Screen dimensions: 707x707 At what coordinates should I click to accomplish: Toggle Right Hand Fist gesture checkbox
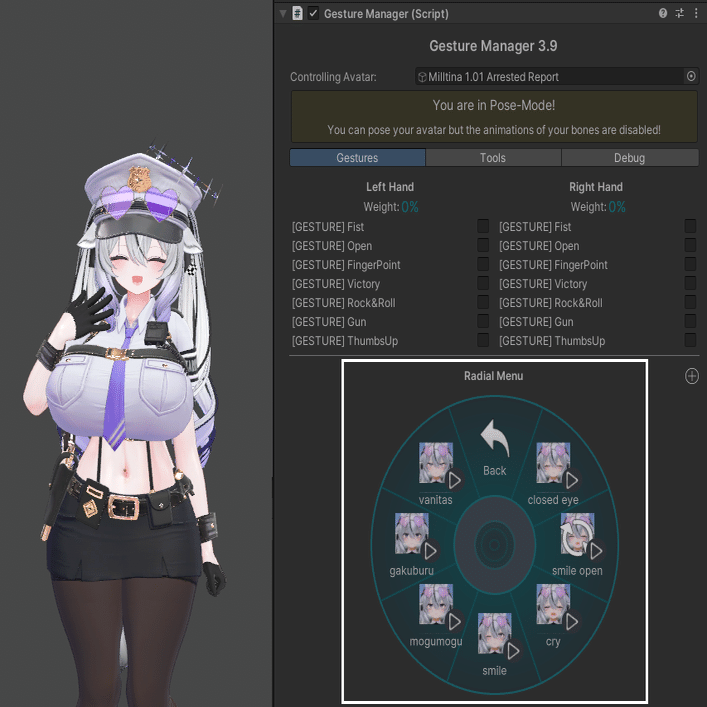click(690, 226)
